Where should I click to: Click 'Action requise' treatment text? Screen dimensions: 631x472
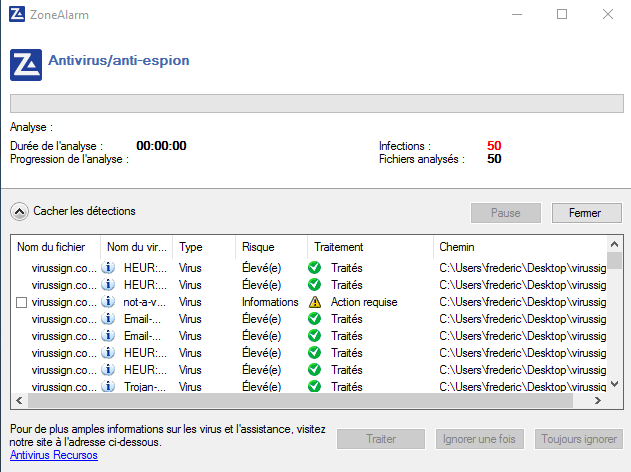coord(364,302)
